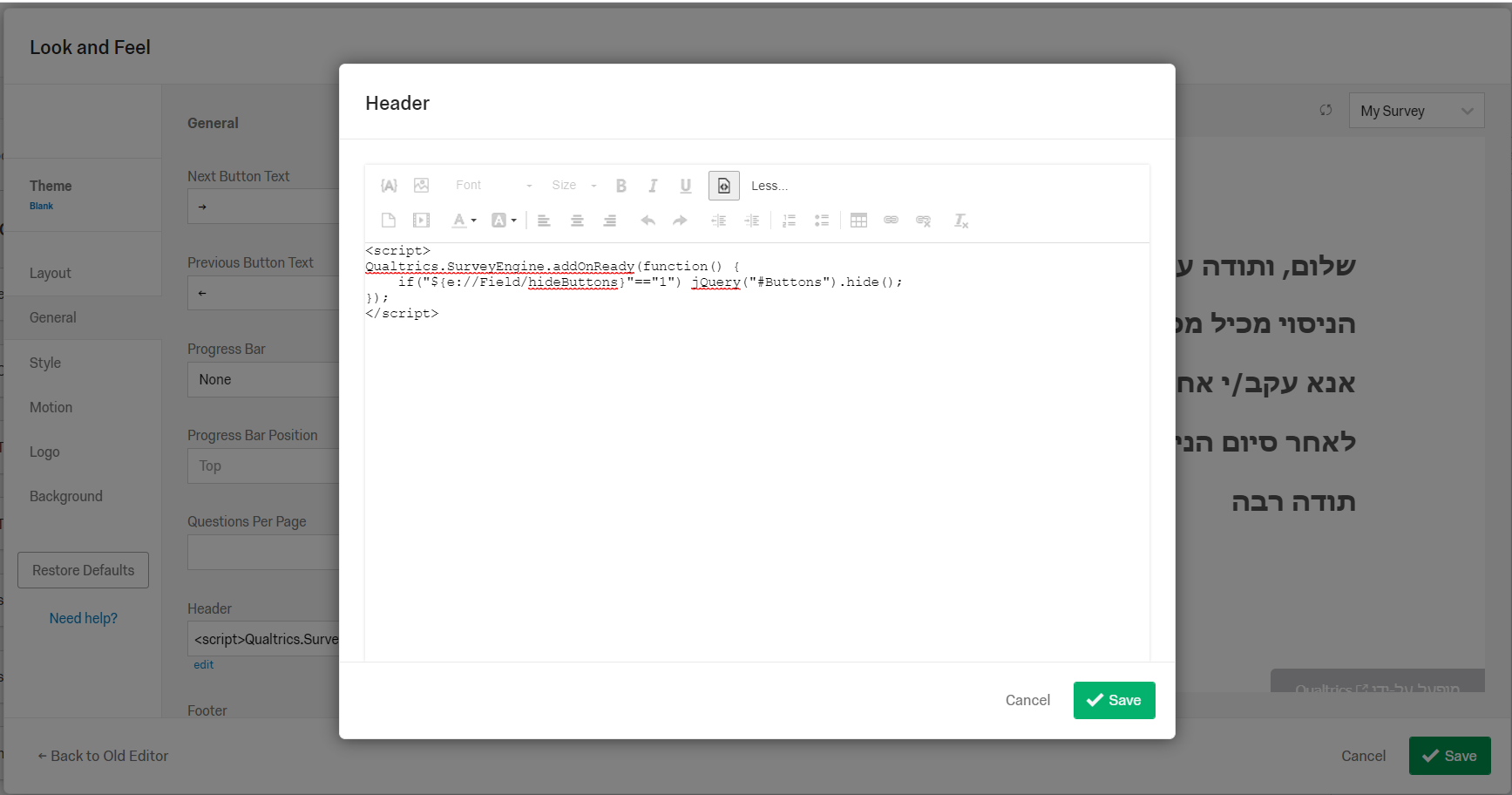The image size is (1512, 795).
Task: Open the Style section
Action: pyautogui.click(x=45, y=363)
